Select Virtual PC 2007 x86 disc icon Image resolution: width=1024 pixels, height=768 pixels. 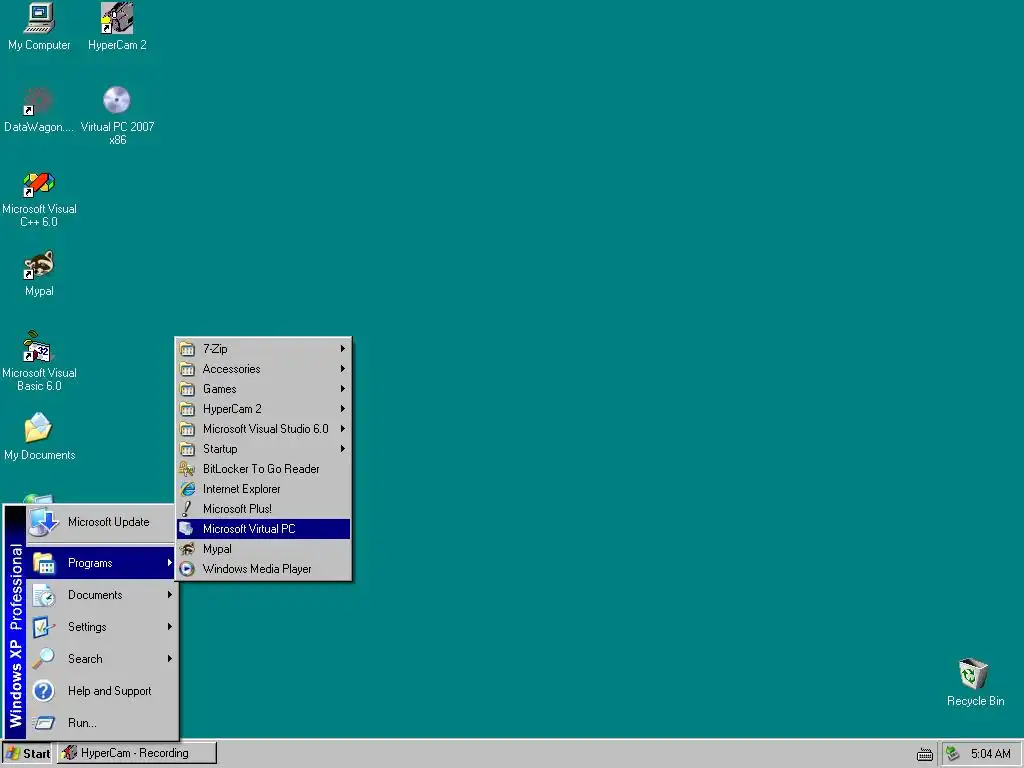click(117, 101)
